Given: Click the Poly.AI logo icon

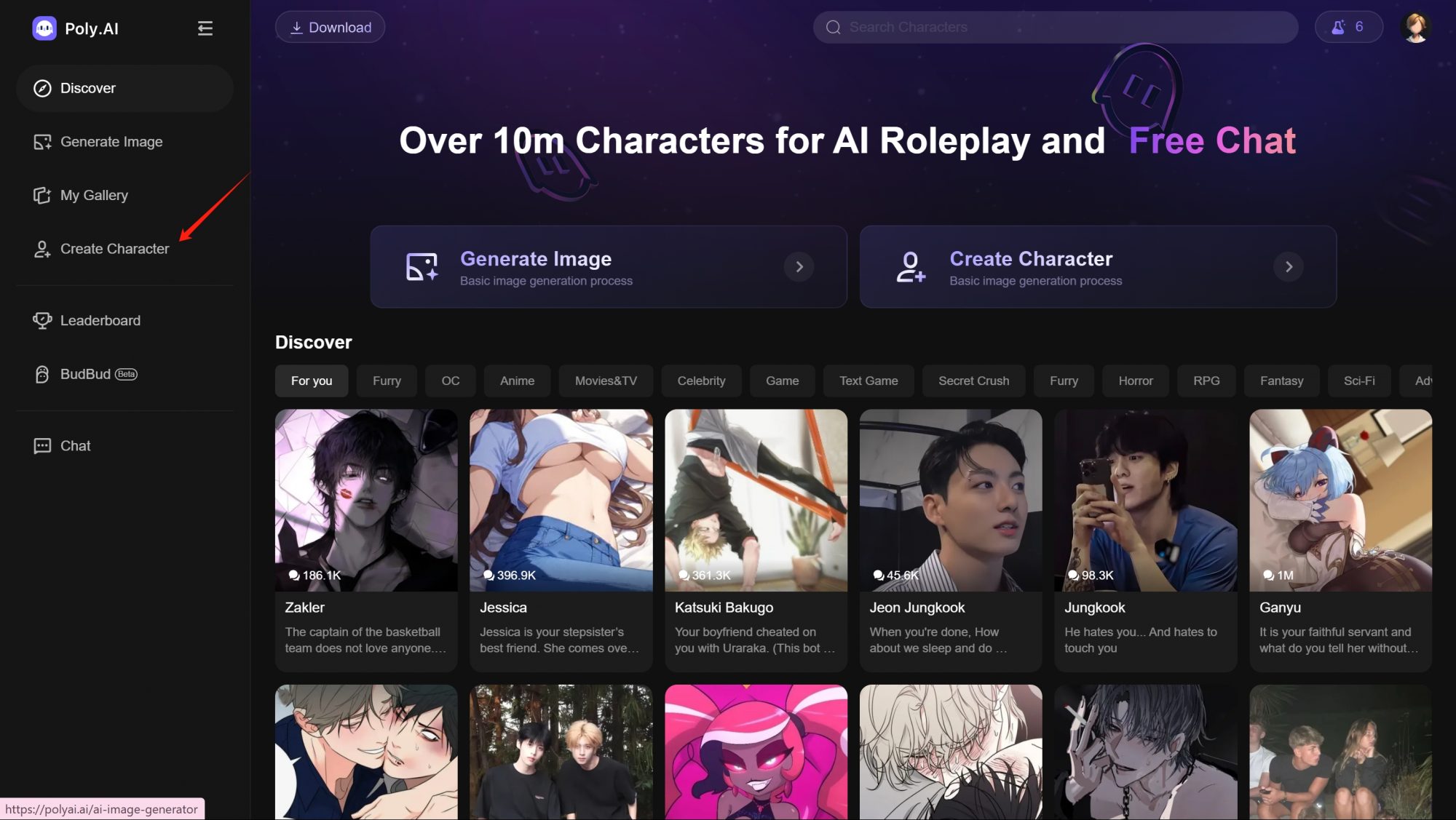Looking at the screenshot, I should (44, 28).
